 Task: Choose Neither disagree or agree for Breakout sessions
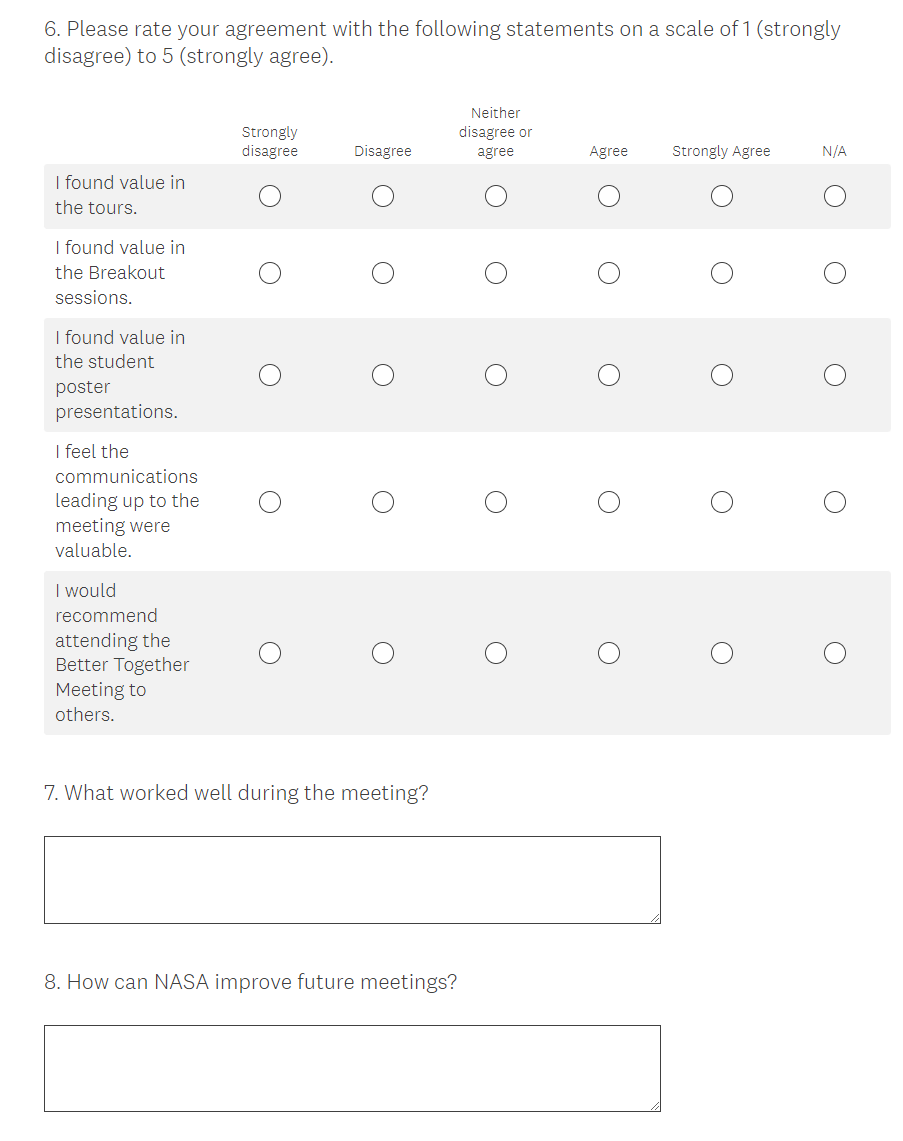495,273
